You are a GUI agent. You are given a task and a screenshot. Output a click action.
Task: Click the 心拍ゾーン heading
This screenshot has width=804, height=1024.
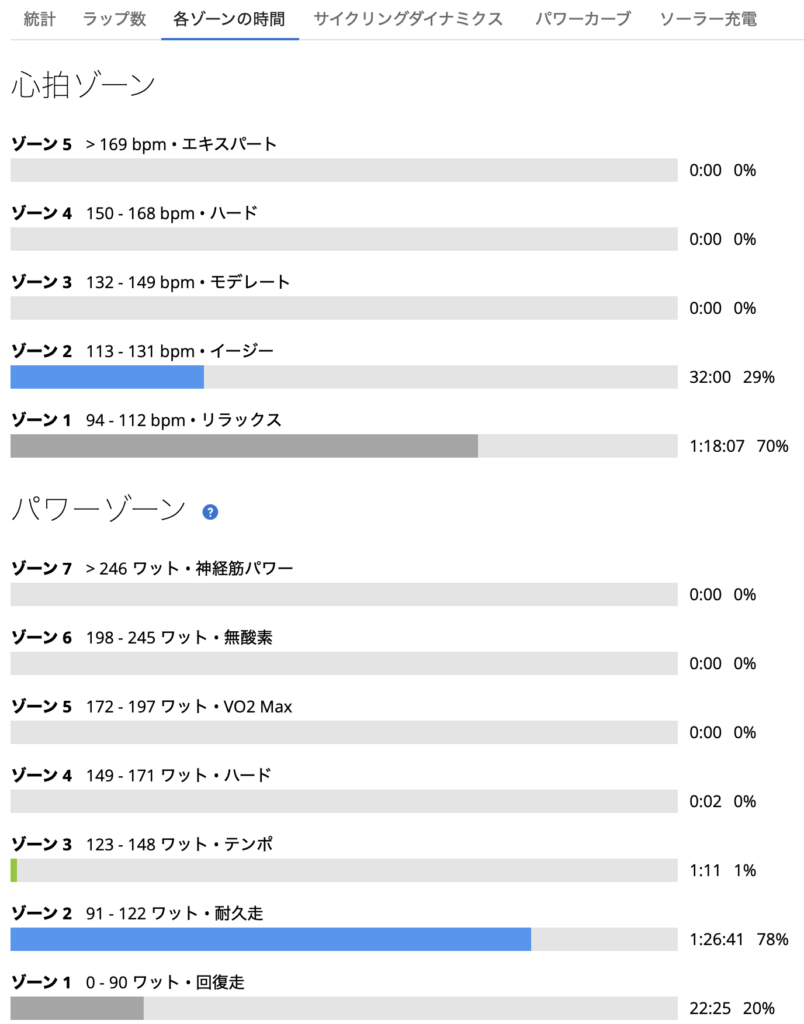83,85
